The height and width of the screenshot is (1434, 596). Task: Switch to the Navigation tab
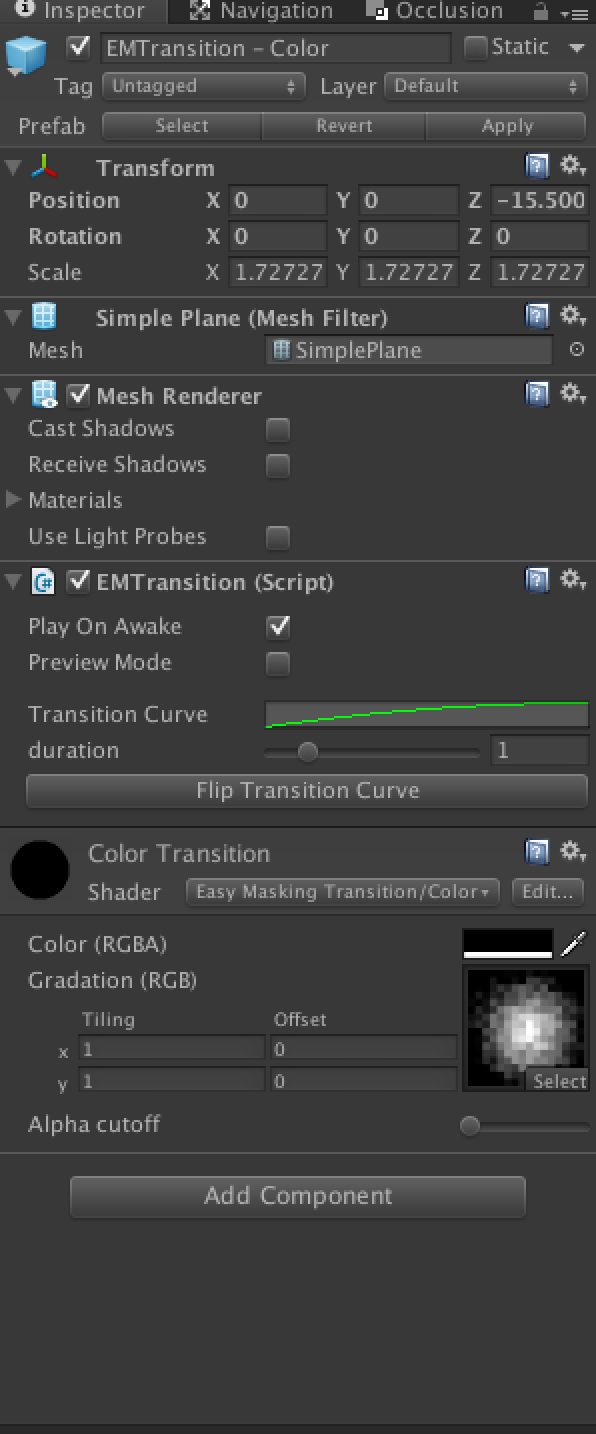point(262,12)
